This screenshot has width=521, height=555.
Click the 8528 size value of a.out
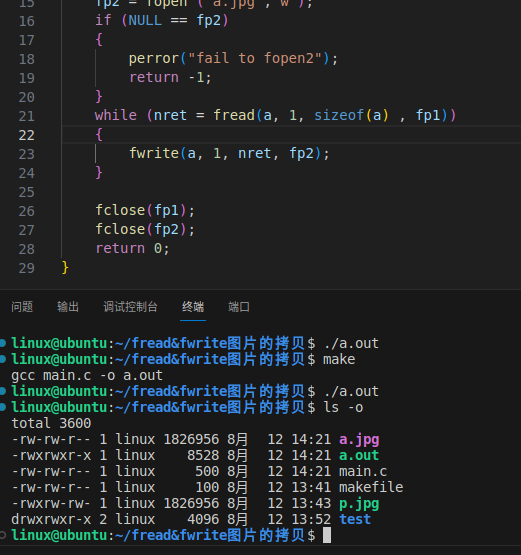click(203, 456)
